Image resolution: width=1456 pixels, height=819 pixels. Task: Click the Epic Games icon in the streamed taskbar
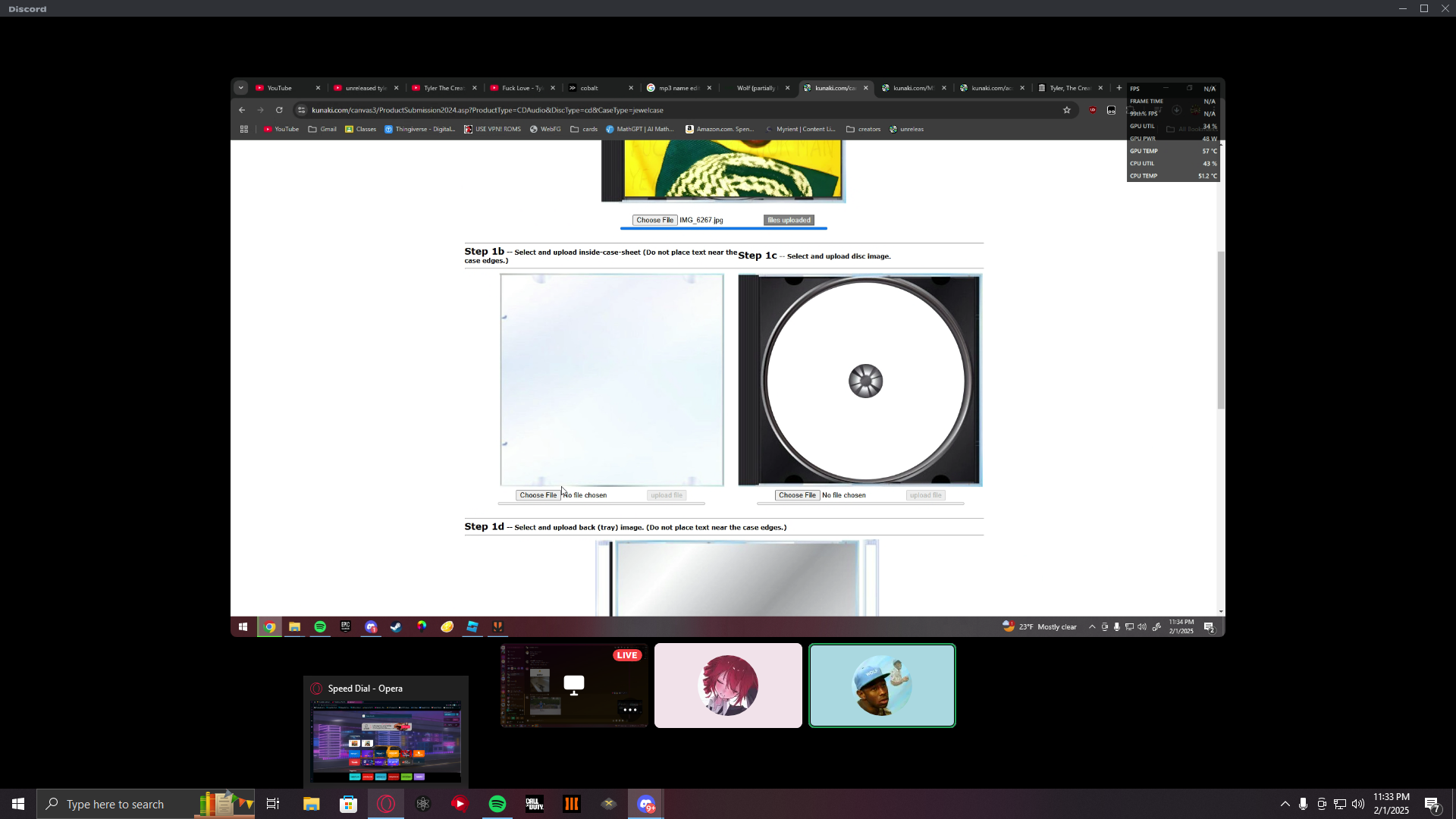pyautogui.click(x=345, y=626)
